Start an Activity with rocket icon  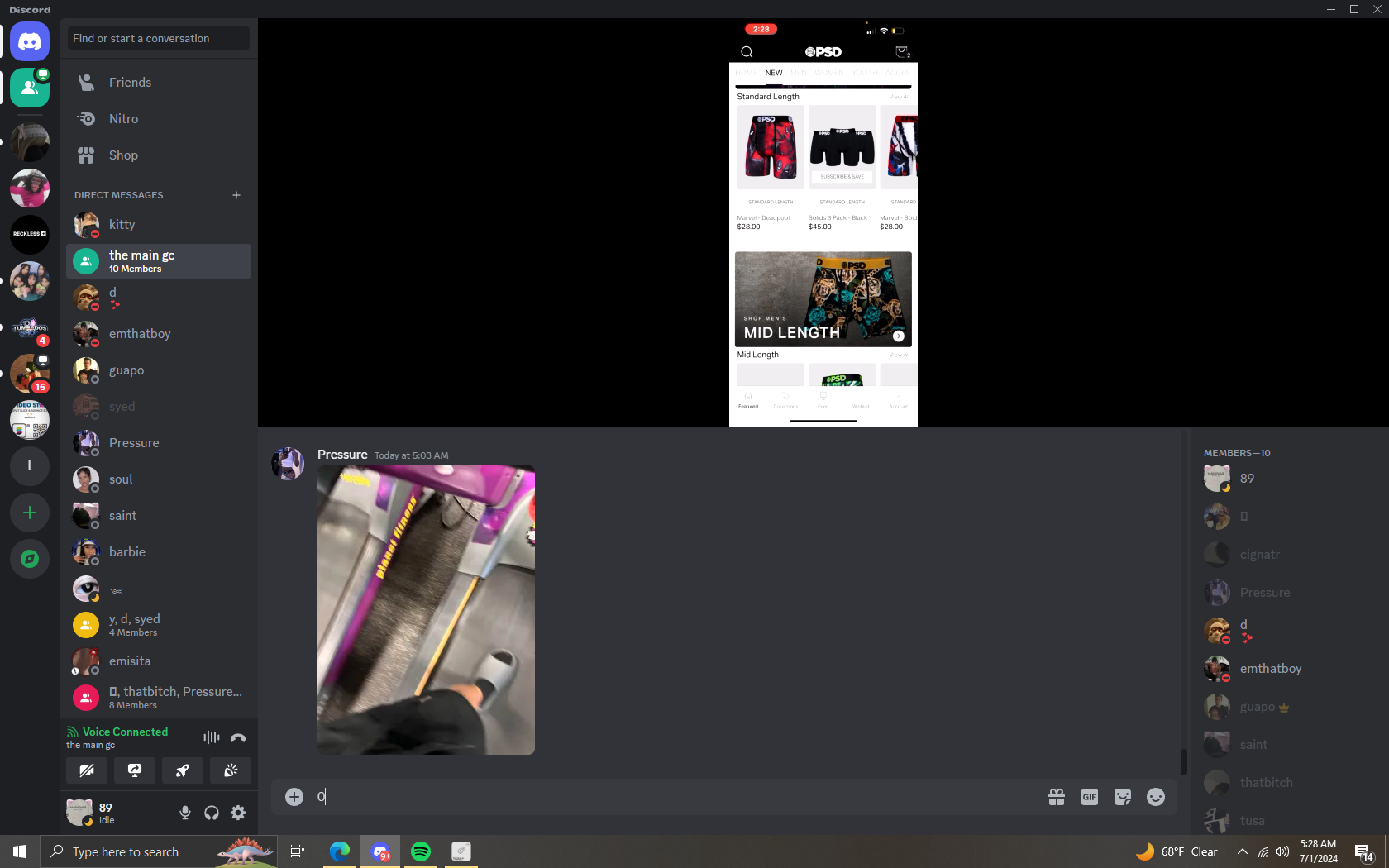(183, 770)
